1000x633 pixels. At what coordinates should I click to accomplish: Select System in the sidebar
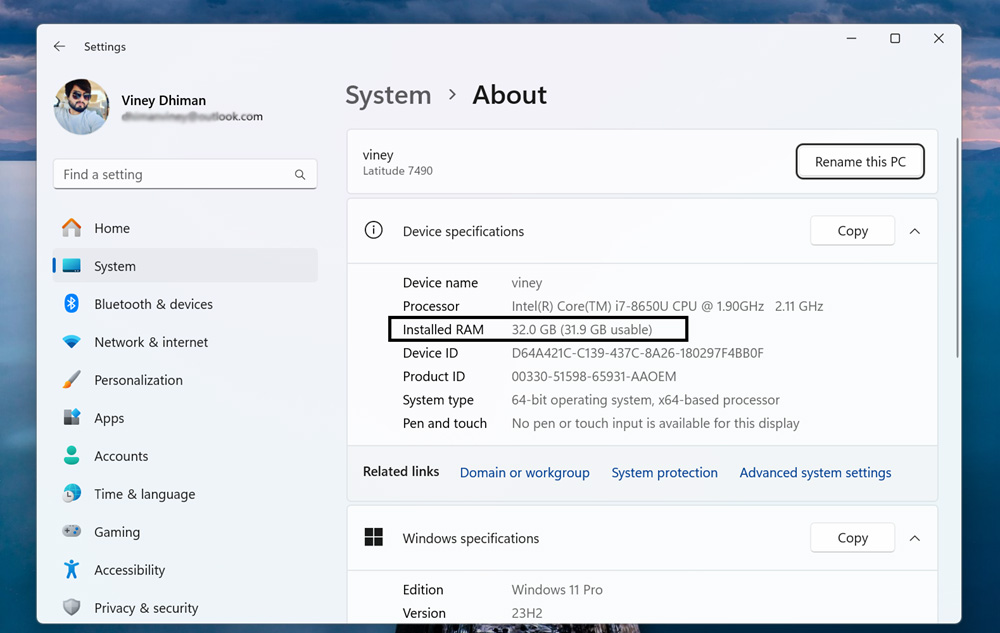point(185,266)
